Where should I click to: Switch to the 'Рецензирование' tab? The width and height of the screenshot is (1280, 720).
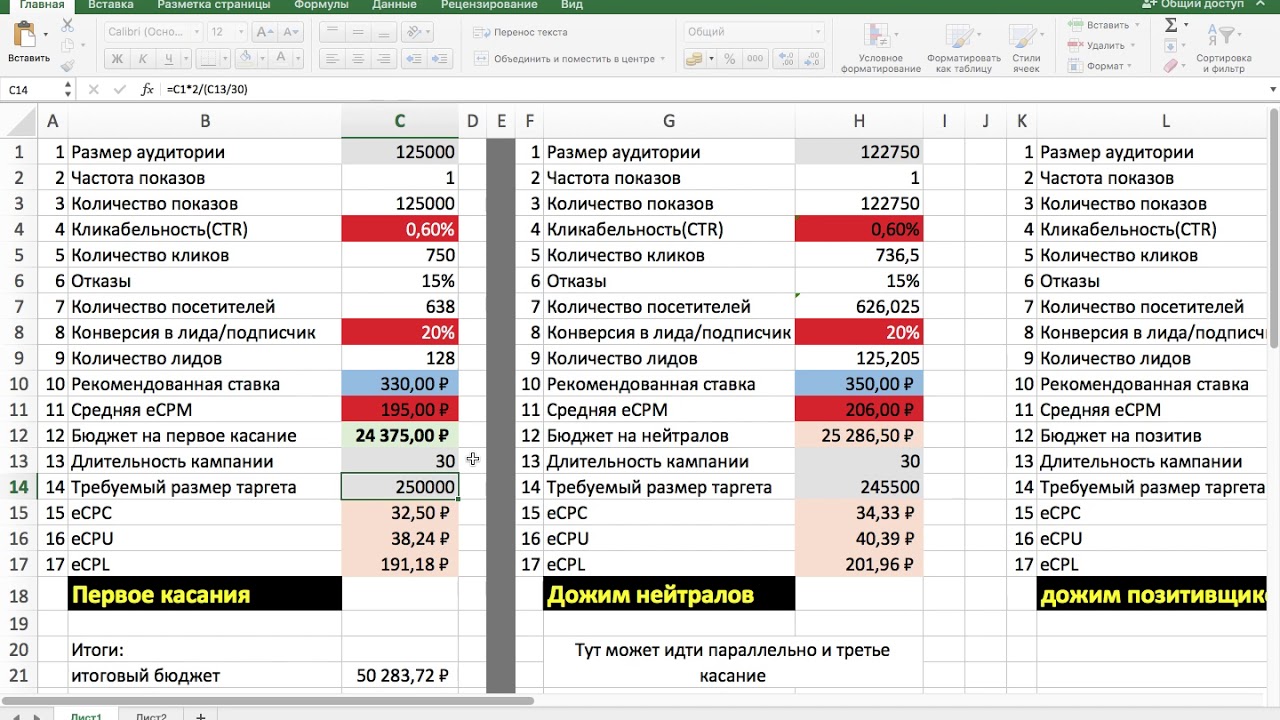click(x=489, y=5)
